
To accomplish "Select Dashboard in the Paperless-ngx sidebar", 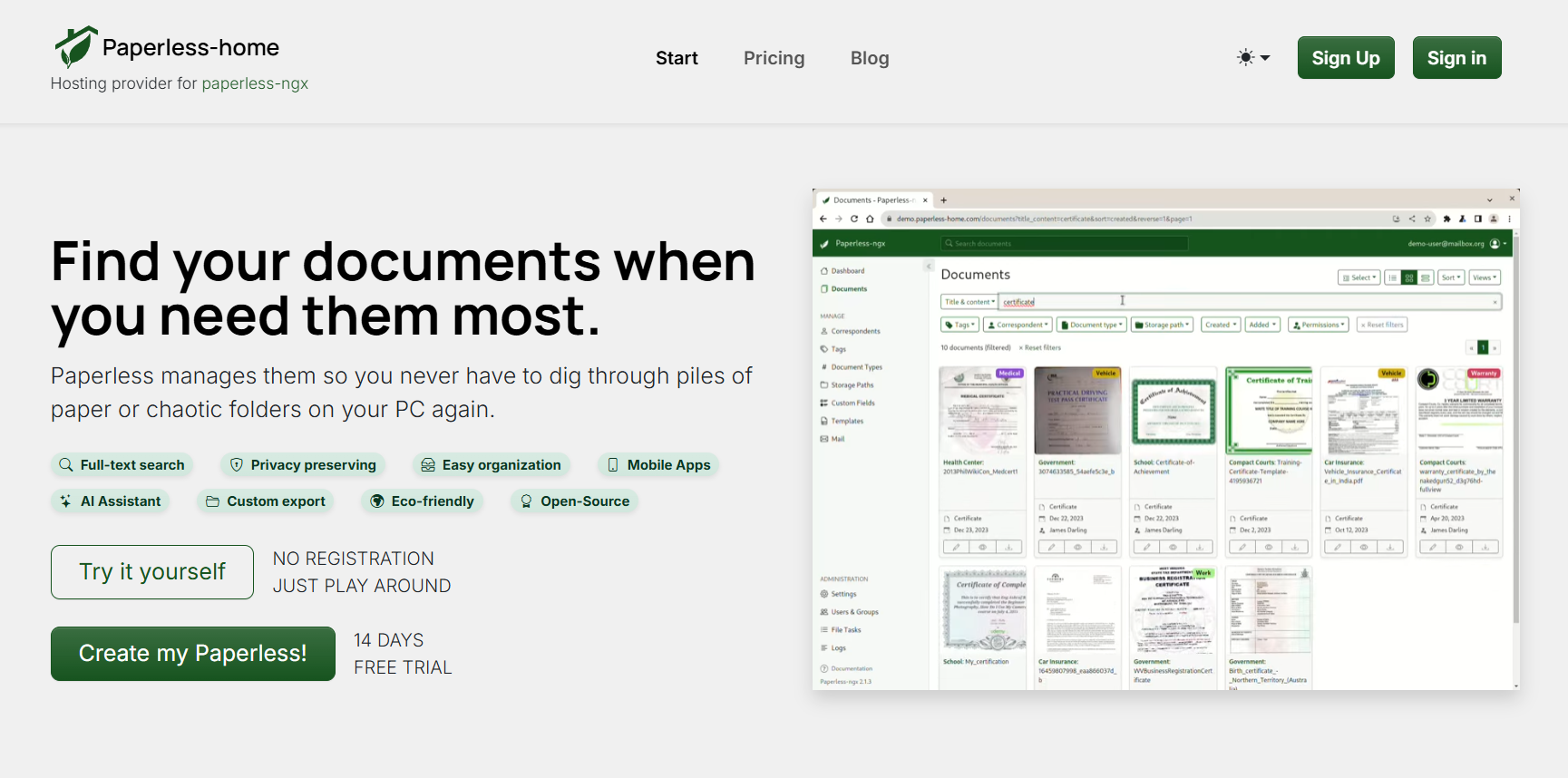I will [842, 271].
